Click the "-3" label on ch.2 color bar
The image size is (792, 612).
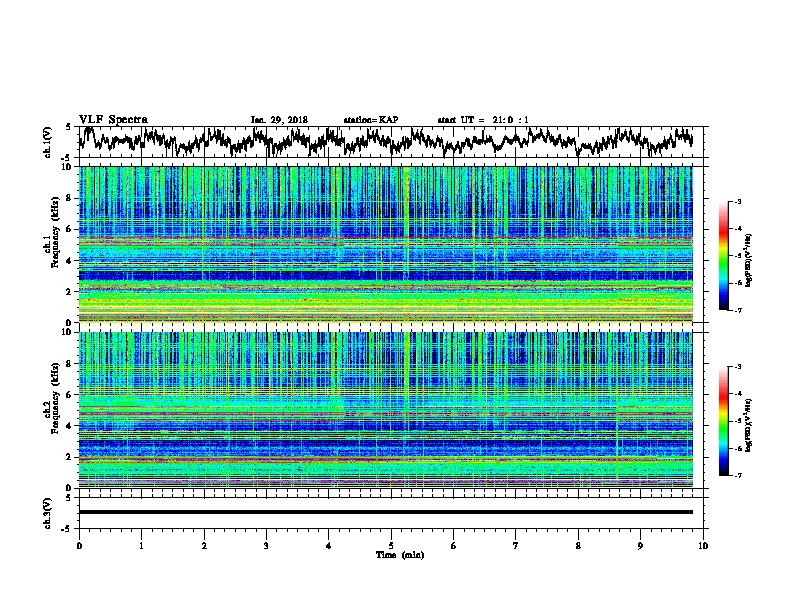tap(738, 367)
